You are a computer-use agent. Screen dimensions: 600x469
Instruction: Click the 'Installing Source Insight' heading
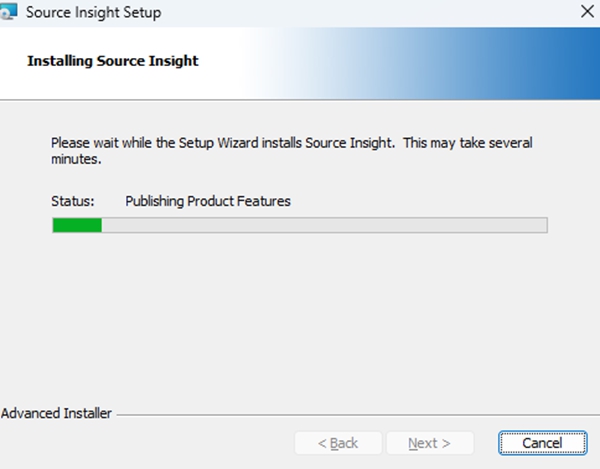(x=113, y=61)
